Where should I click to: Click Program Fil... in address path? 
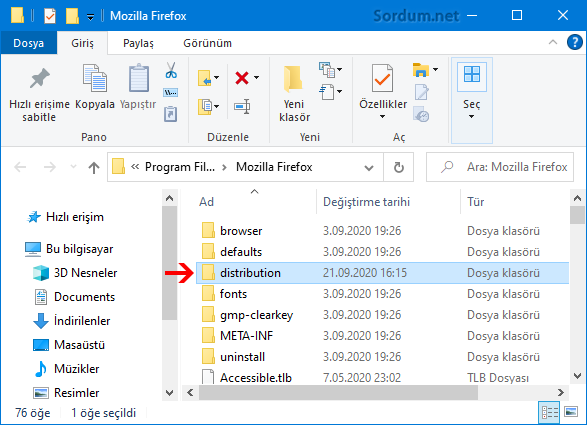(x=180, y=167)
